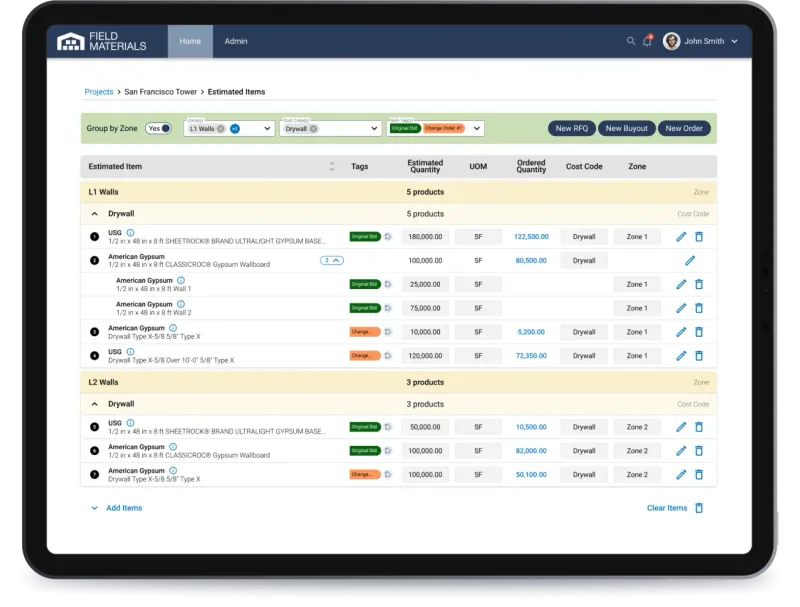The height and width of the screenshot is (607, 800).
Task: Delete item 7 in L2 Walls
Action: [x=699, y=475]
